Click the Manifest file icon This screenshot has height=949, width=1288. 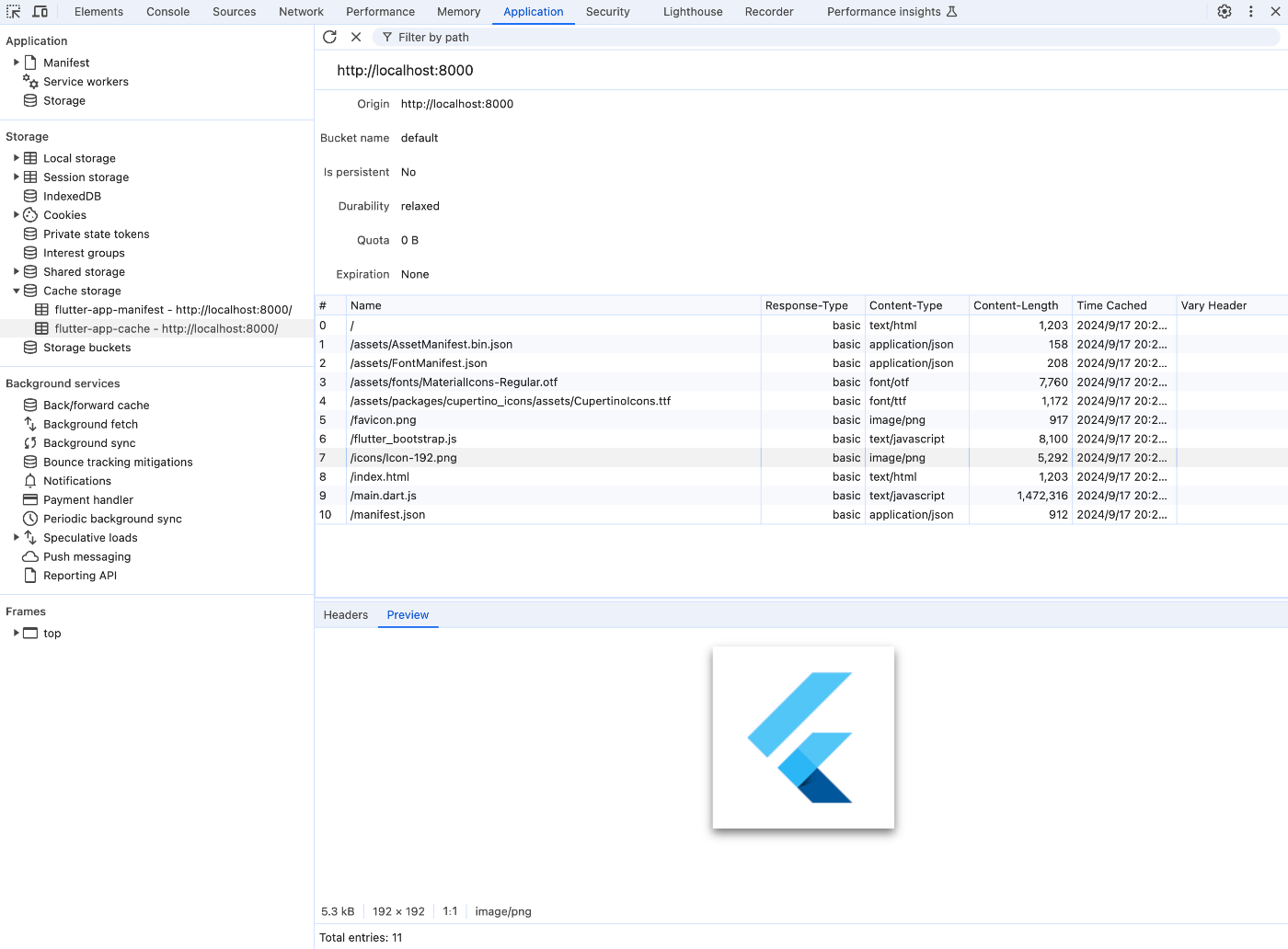pos(30,63)
